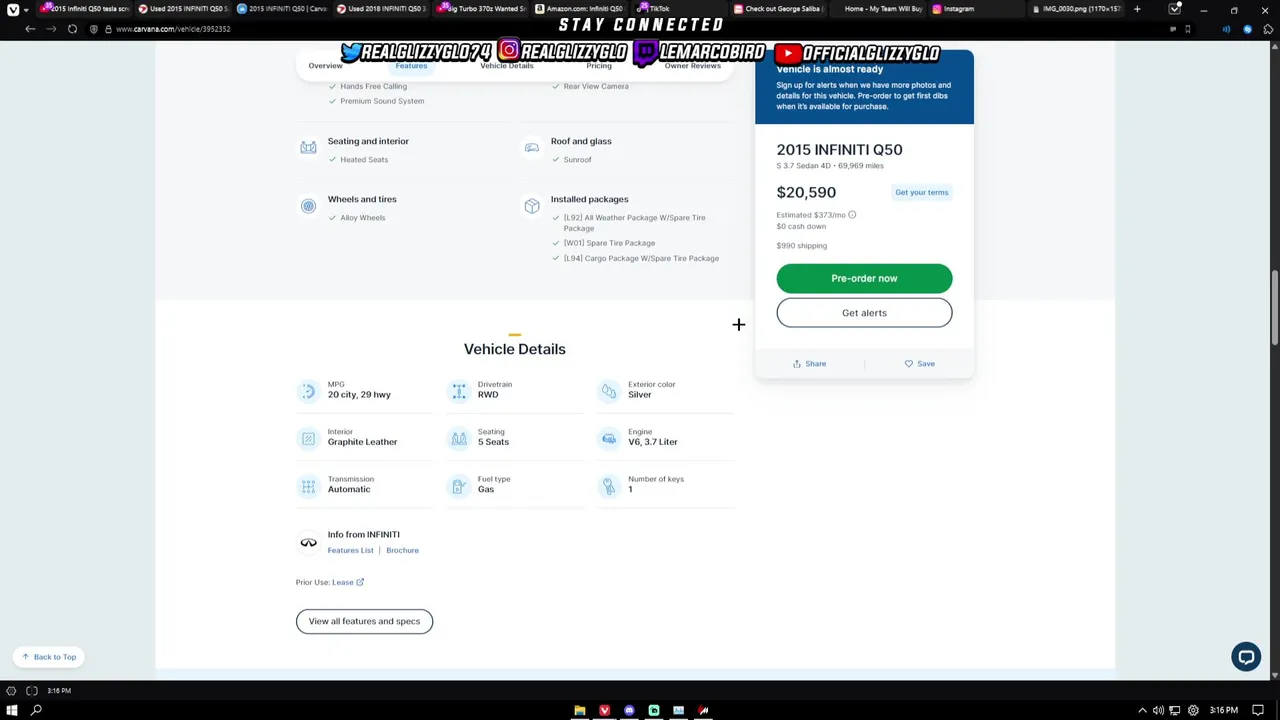Click the $20,590 price text

click(x=806, y=192)
